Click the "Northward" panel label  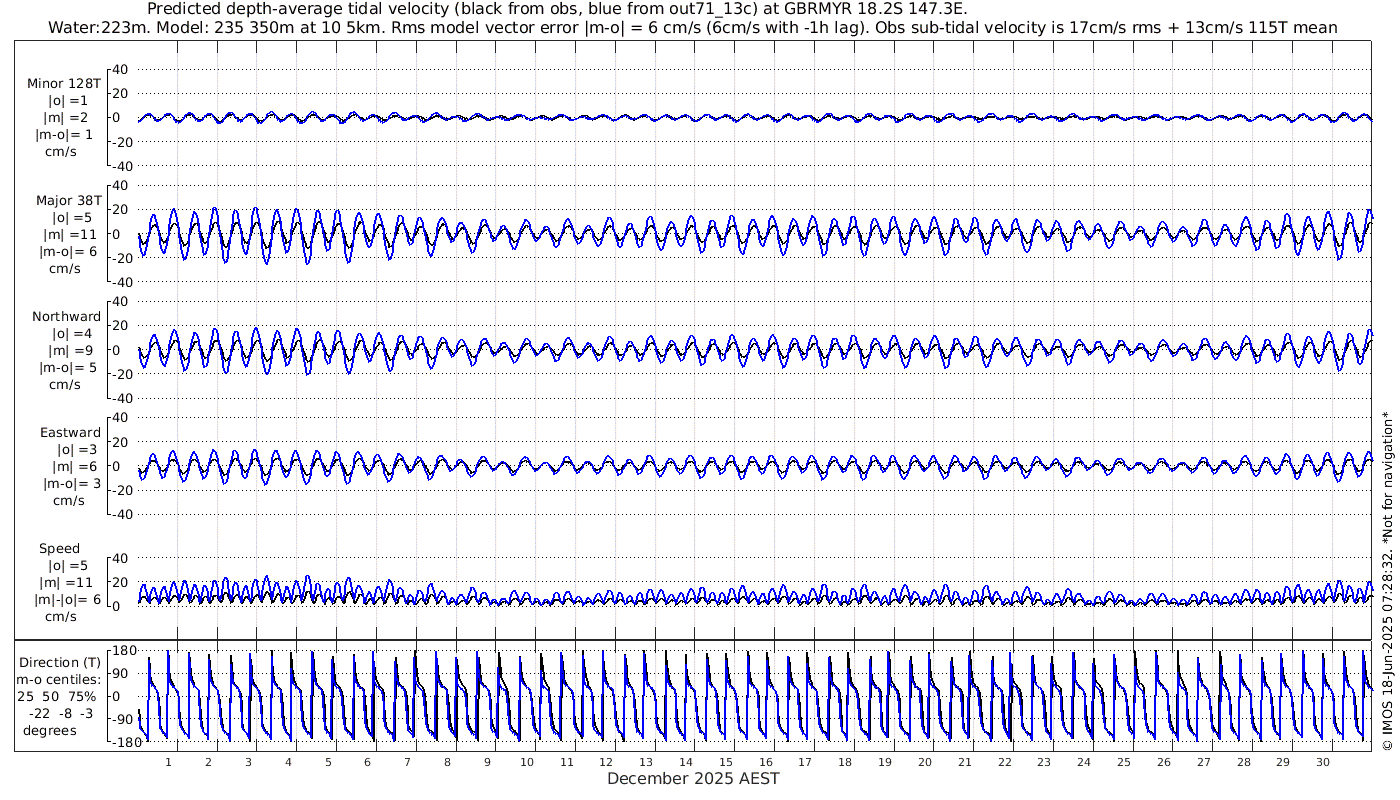click(x=66, y=317)
